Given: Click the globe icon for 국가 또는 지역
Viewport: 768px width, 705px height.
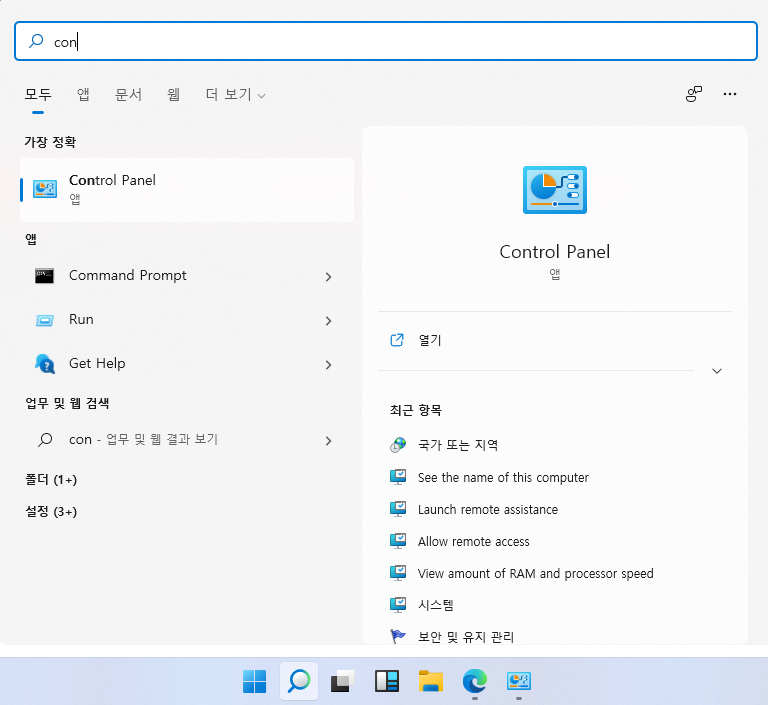Looking at the screenshot, I should tap(398, 445).
